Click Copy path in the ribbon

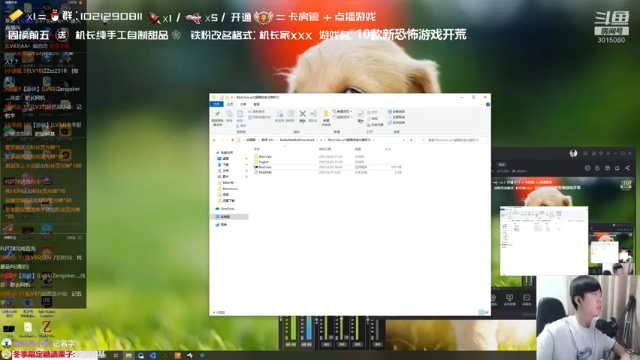(257, 111)
